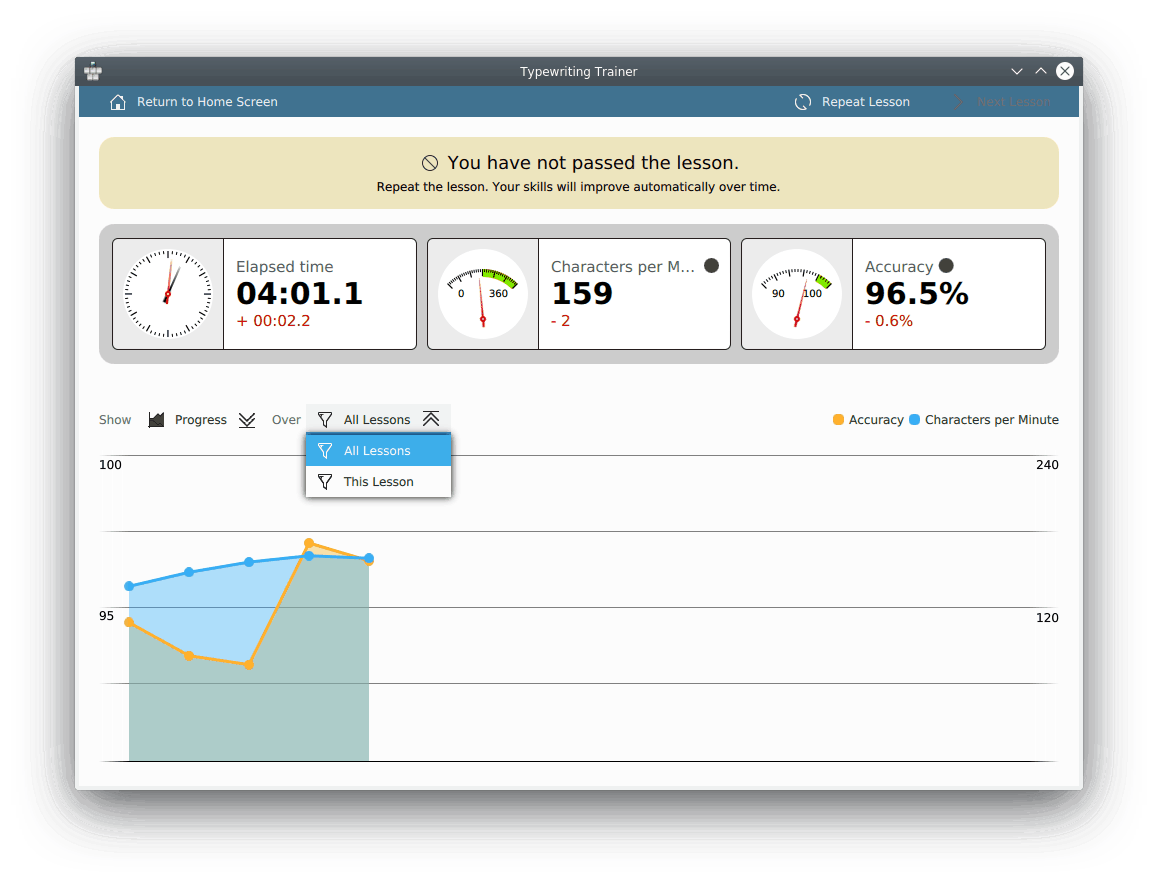This screenshot has width=1158, height=883.
Task: Repeat Lesson text button
Action: tap(866, 102)
